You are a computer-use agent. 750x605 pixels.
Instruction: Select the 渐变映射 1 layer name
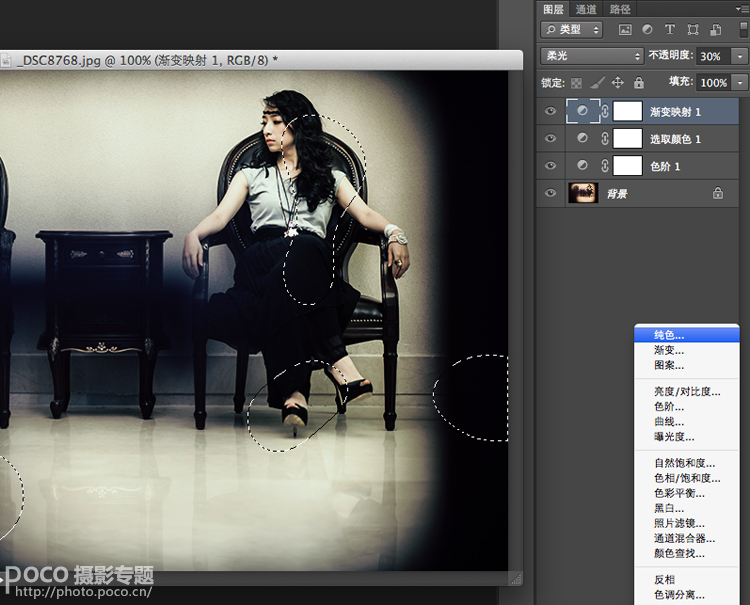click(675, 112)
